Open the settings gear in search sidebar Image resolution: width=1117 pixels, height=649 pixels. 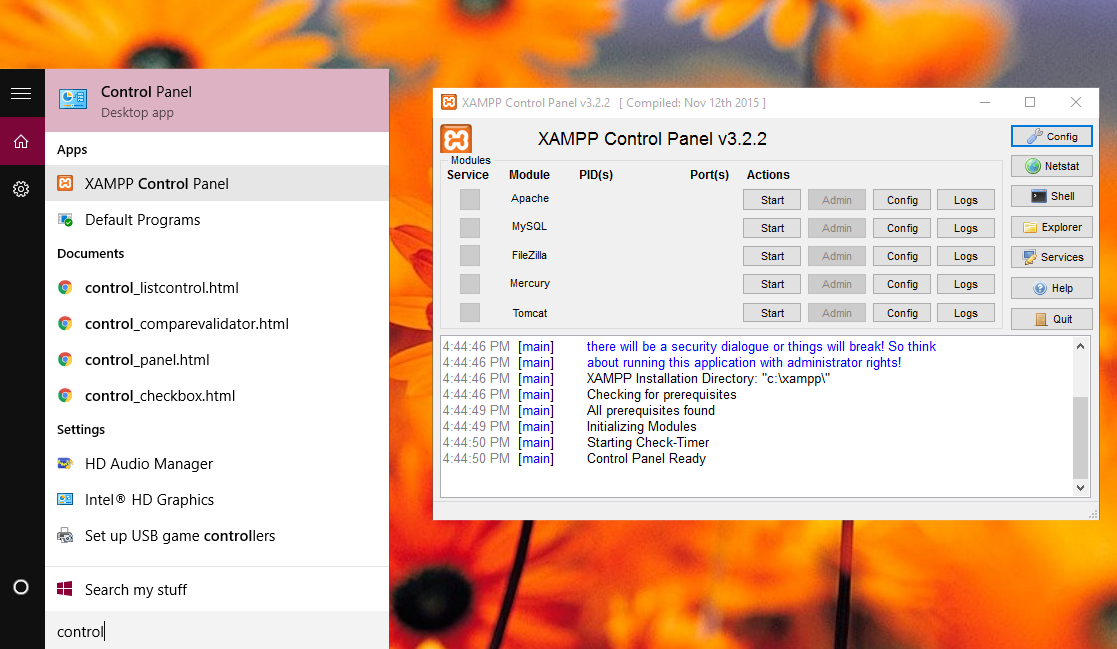pyautogui.click(x=21, y=189)
